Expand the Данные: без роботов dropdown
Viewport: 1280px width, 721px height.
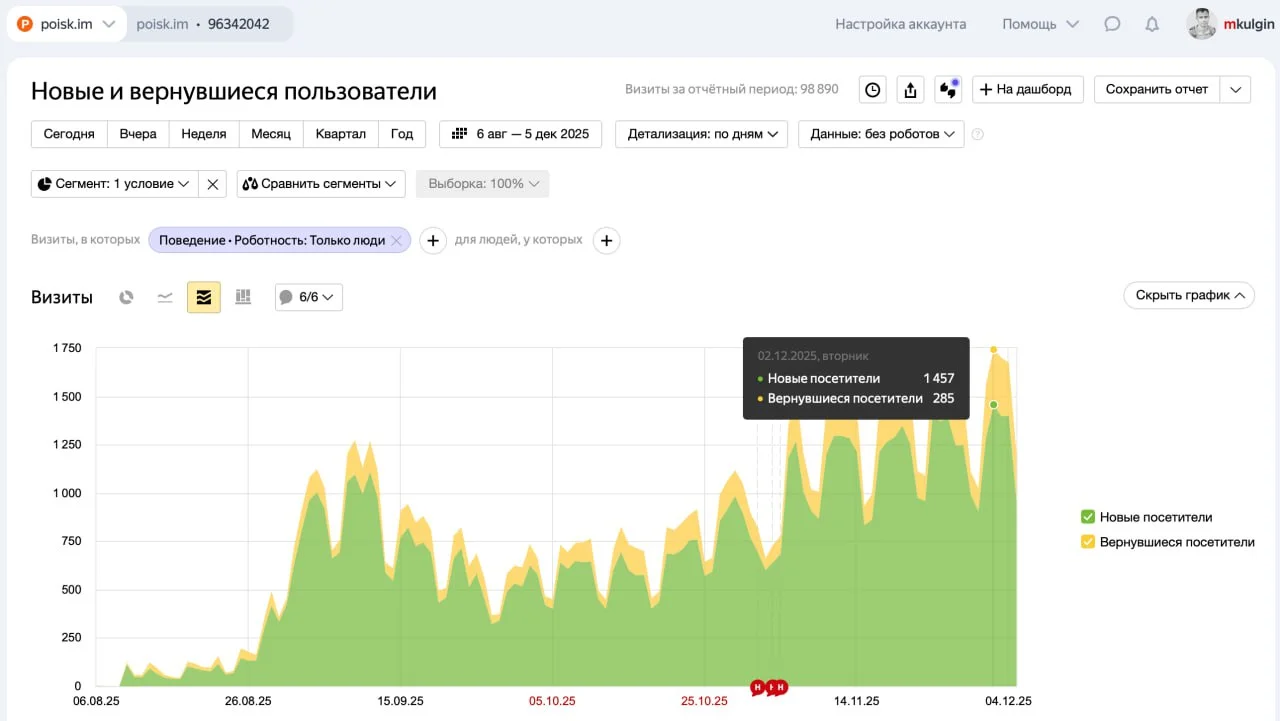tap(880, 134)
